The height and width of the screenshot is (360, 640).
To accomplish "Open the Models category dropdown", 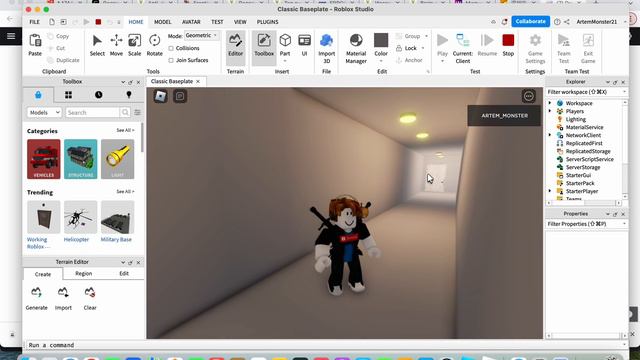I will tap(44, 112).
